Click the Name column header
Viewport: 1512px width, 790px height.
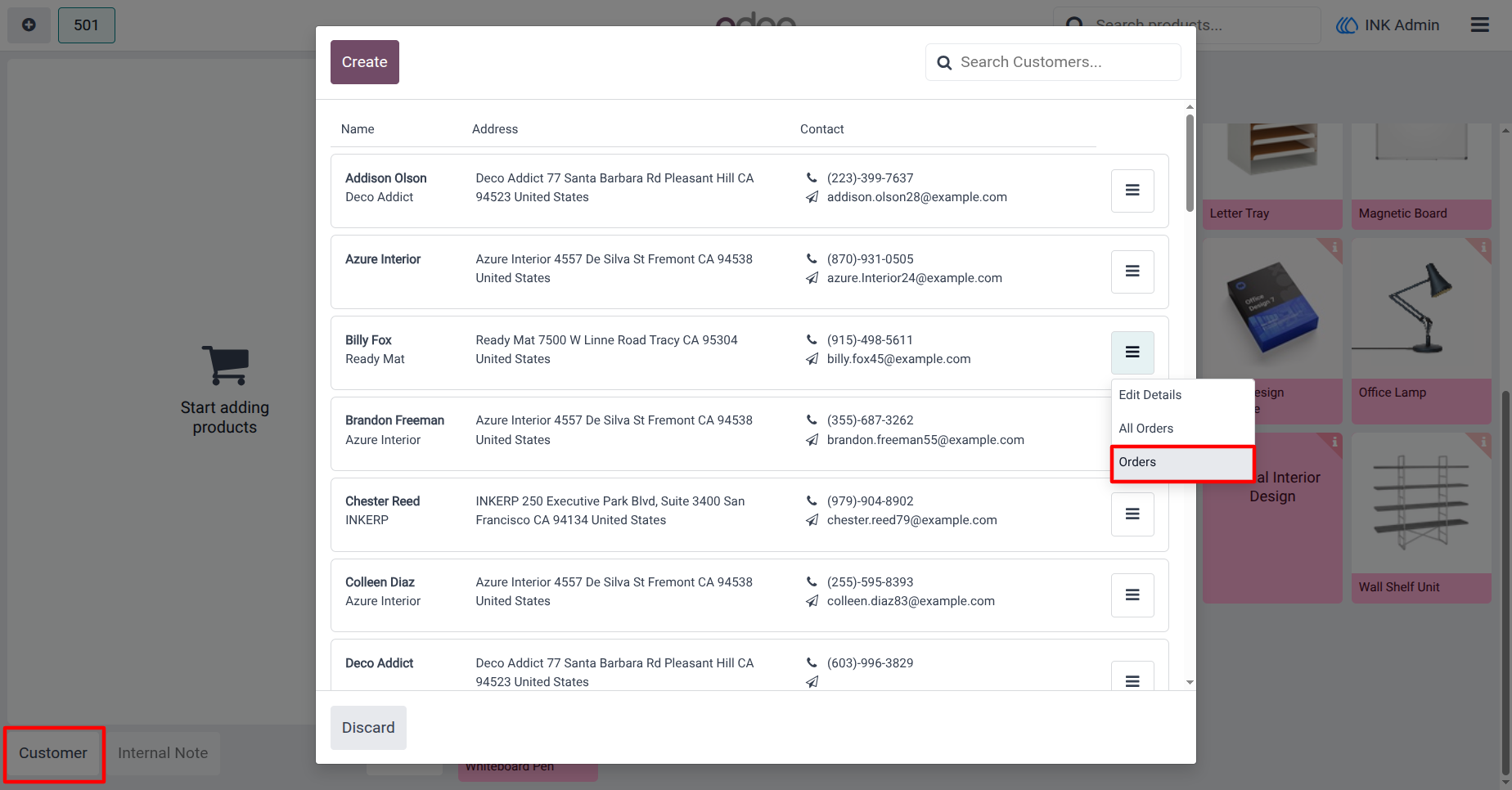(358, 129)
